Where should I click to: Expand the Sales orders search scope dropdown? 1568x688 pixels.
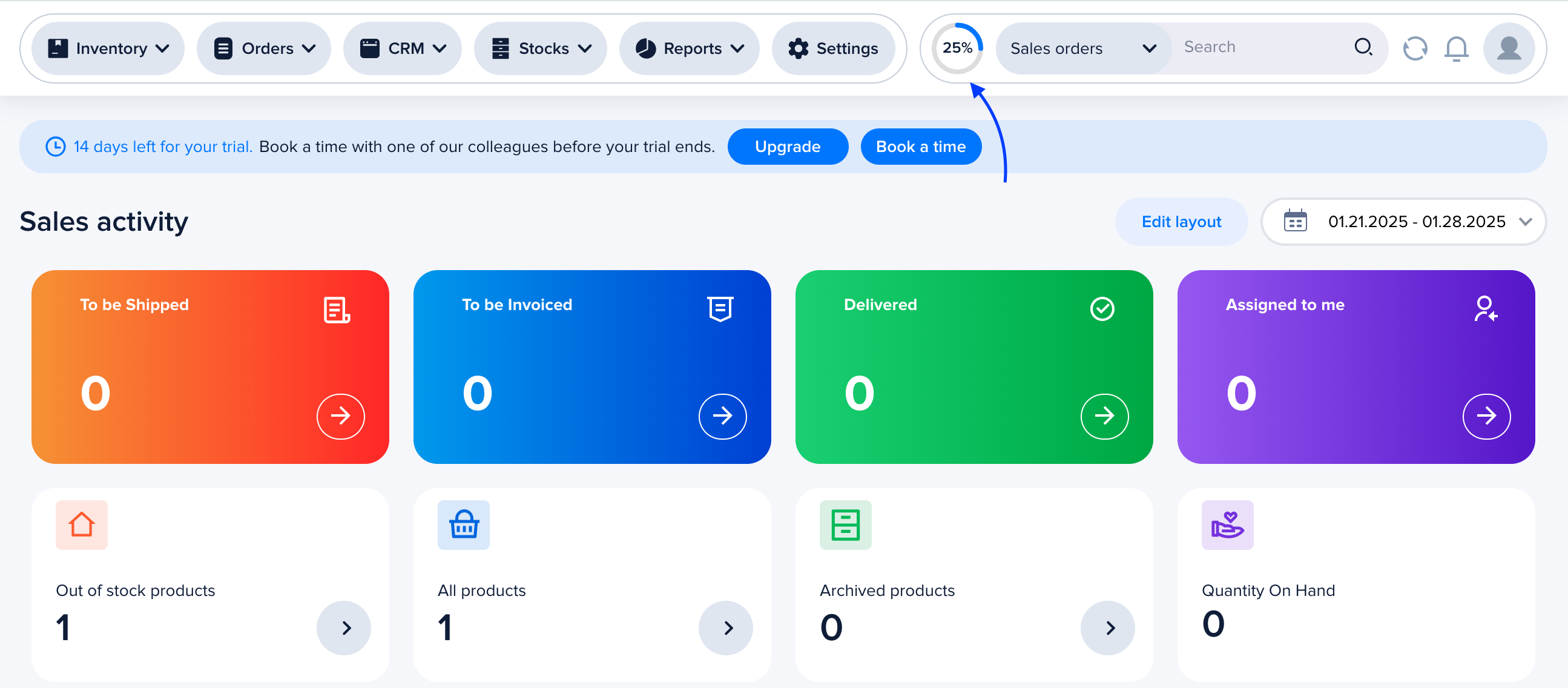pyautogui.click(x=1083, y=48)
